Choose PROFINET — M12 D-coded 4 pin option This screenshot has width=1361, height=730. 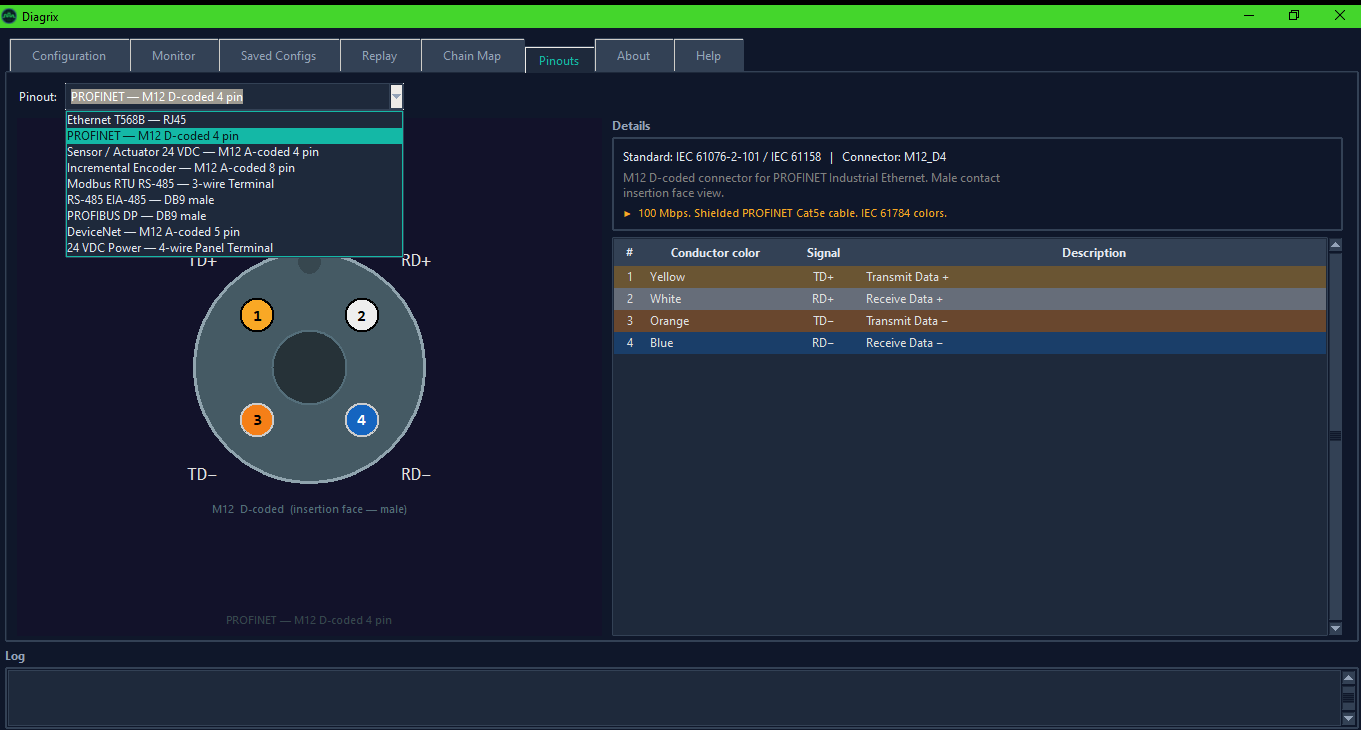[x=234, y=136]
